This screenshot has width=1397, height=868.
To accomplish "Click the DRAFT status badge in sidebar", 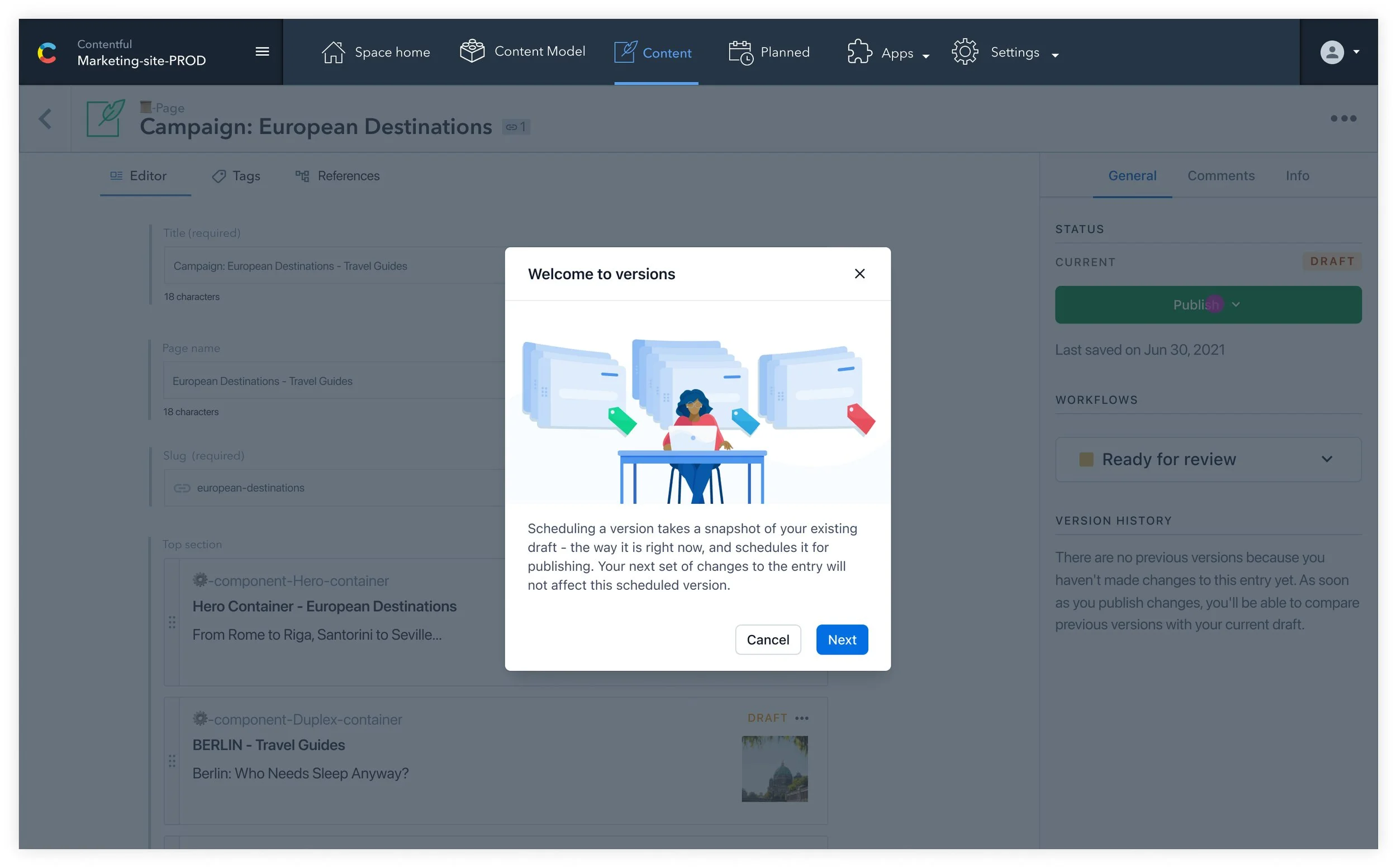I will (x=1332, y=262).
